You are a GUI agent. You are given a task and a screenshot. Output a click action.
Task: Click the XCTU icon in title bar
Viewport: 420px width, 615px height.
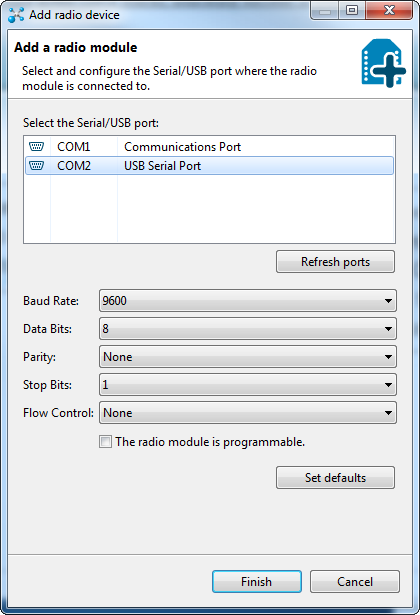(x=16, y=15)
